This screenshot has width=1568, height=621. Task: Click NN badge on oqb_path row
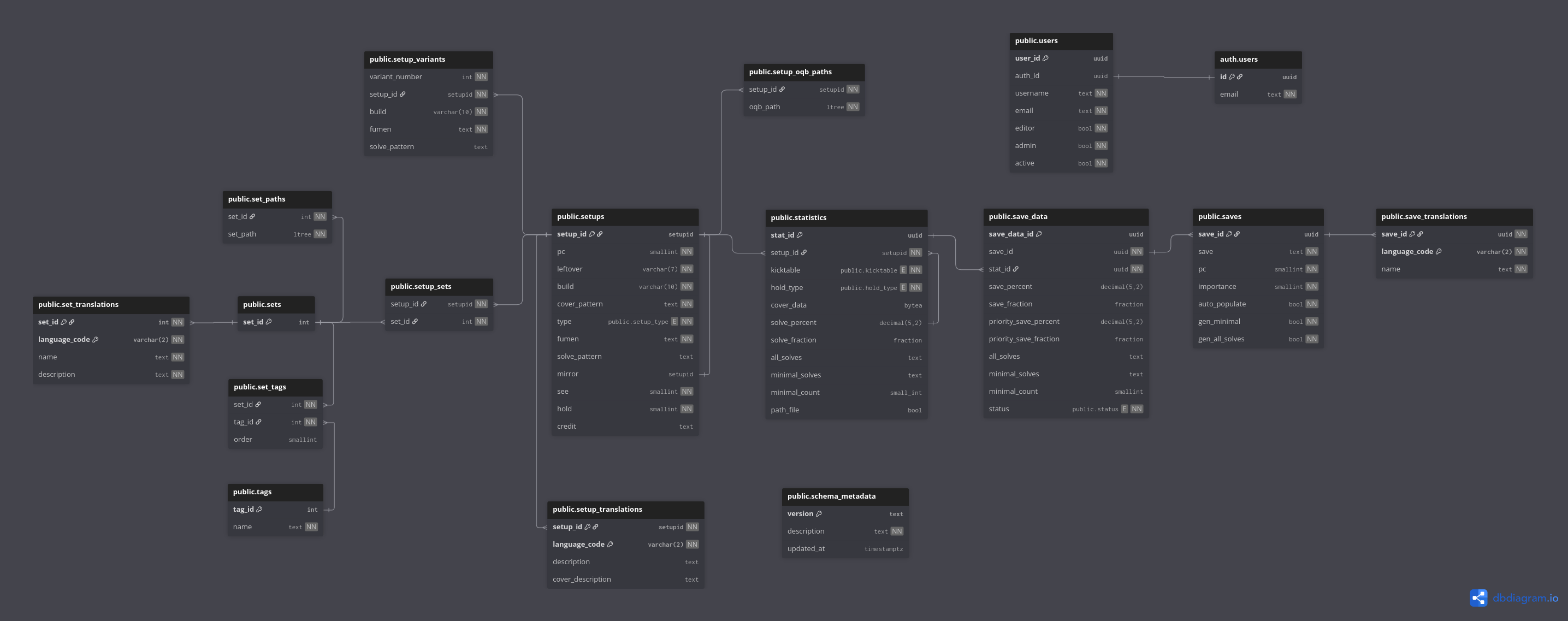(x=853, y=107)
